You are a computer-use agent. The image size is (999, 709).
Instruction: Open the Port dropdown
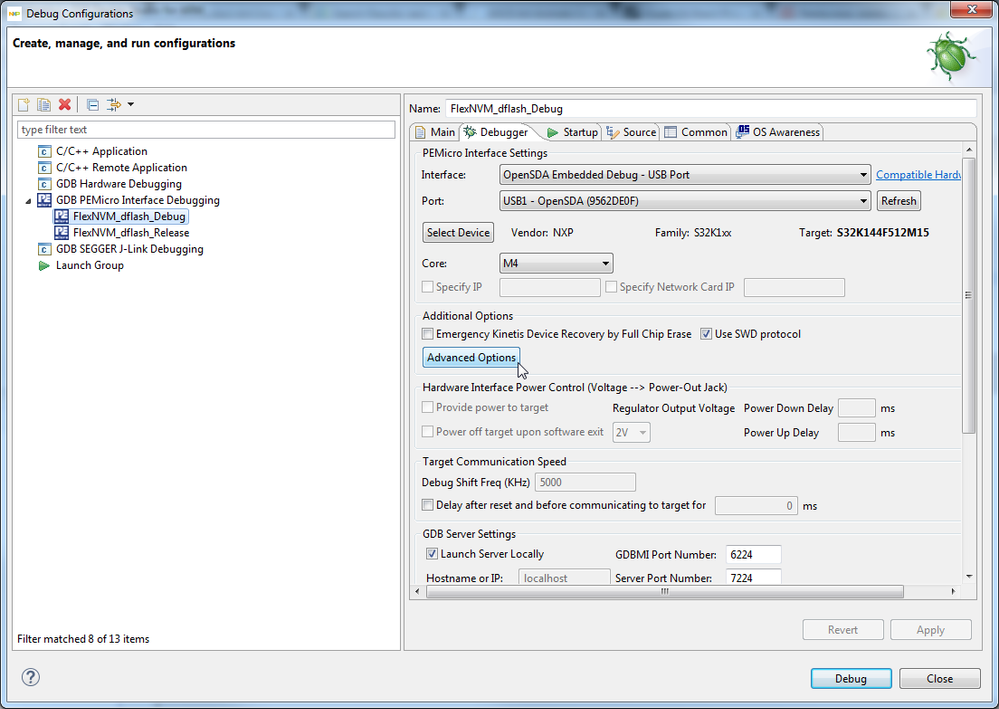coord(685,201)
